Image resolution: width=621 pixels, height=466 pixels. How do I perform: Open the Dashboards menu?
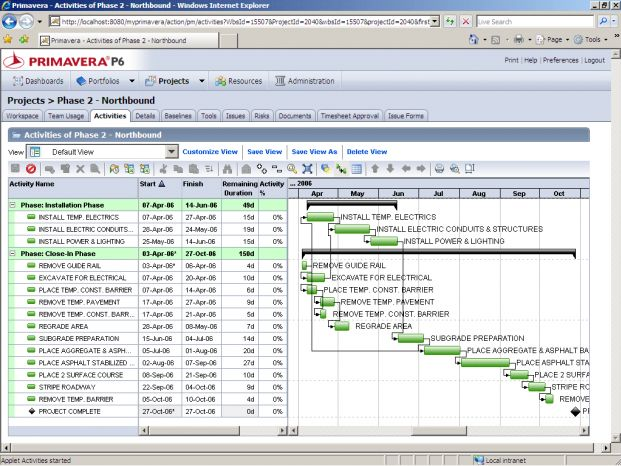pos(38,81)
